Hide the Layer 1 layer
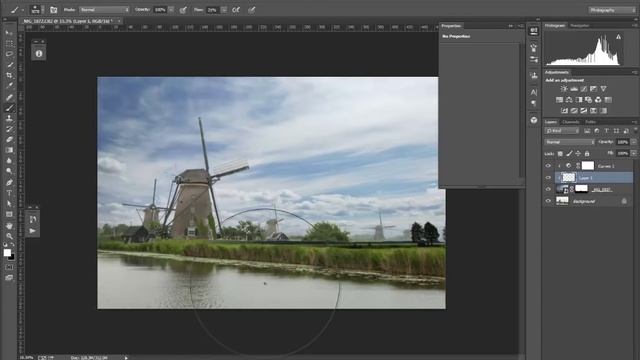This screenshot has width=640, height=360. coord(548,178)
